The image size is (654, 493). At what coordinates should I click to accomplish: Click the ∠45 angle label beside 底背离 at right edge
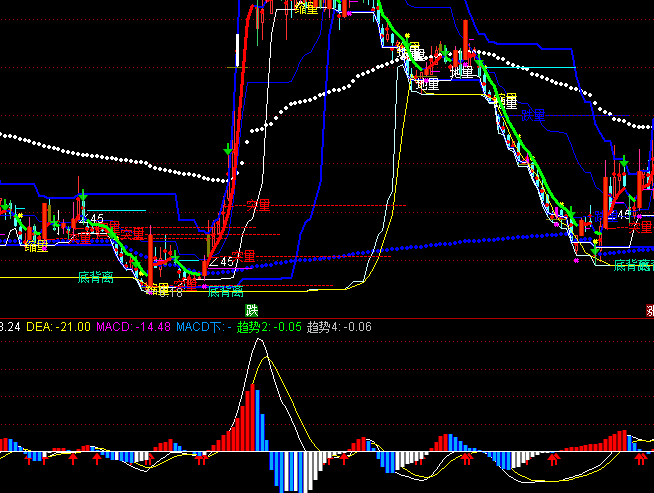[x=620, y=214]
